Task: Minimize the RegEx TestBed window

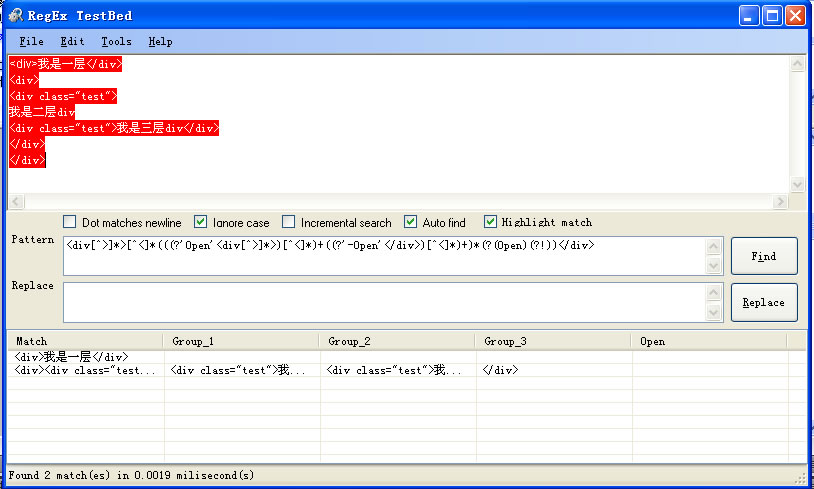Action: (x=749, y=16)
